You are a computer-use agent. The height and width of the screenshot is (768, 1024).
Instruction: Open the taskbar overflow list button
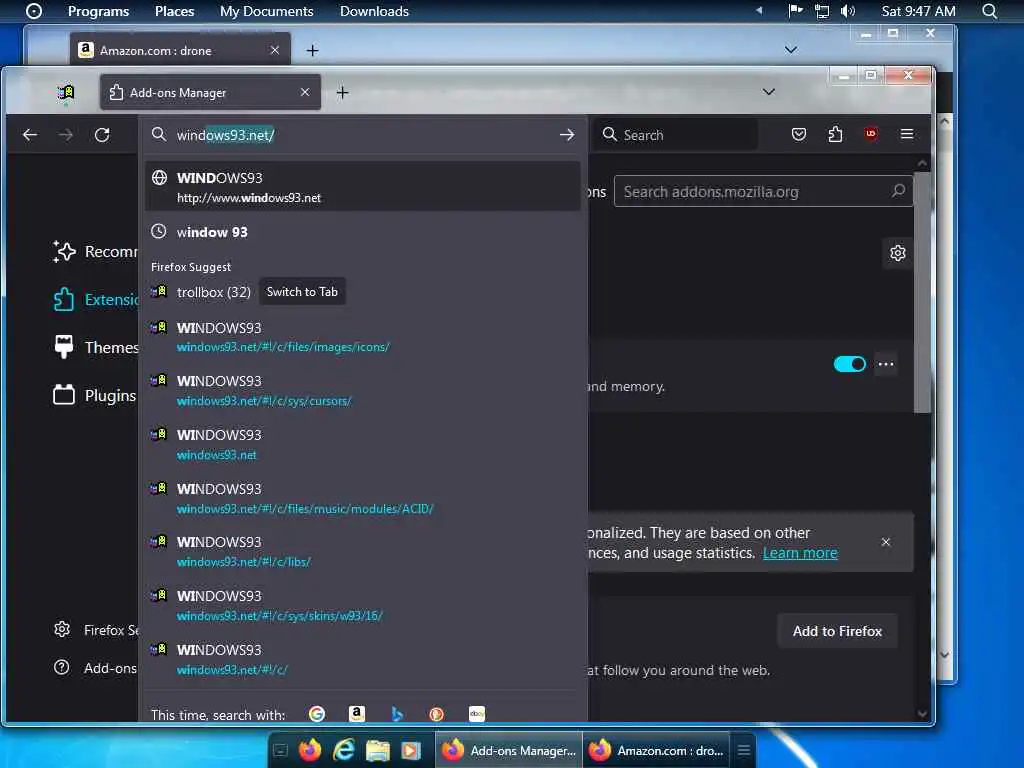click(x=744, y=750)
